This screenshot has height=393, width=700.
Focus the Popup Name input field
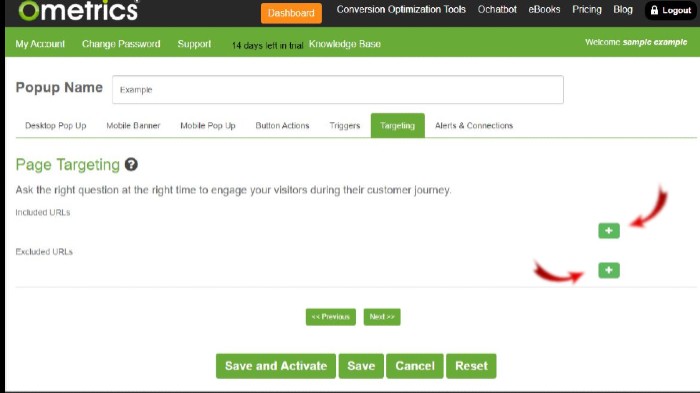[338, 89]
